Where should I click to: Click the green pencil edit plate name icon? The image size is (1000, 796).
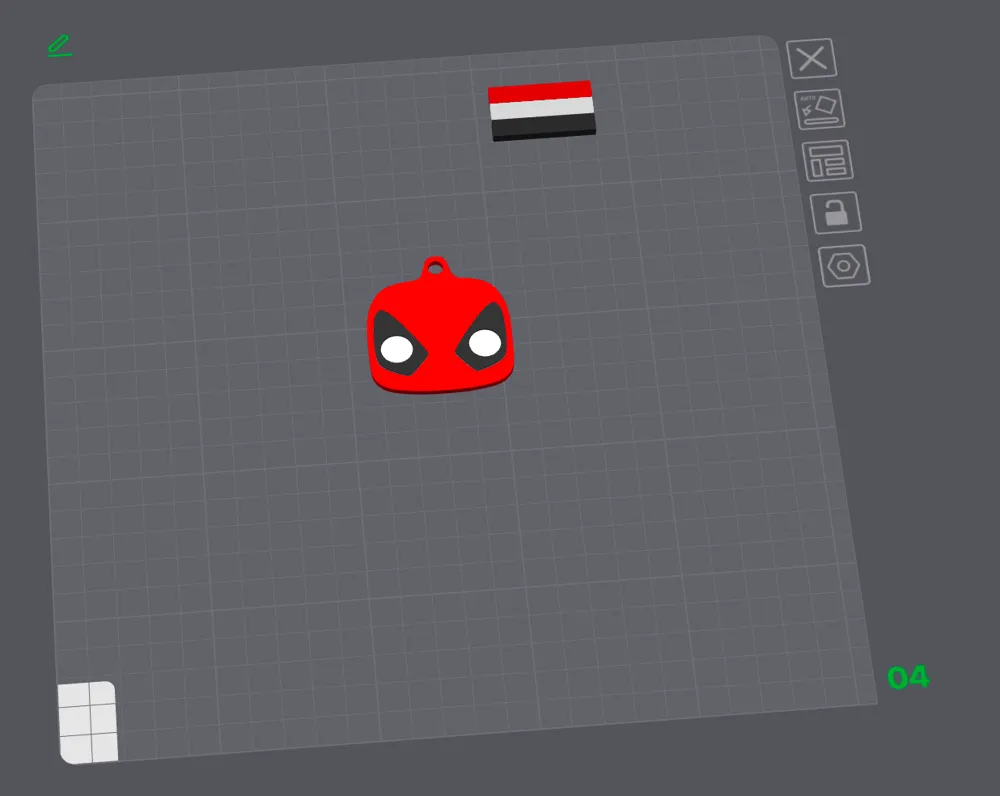tap(60, 46)
